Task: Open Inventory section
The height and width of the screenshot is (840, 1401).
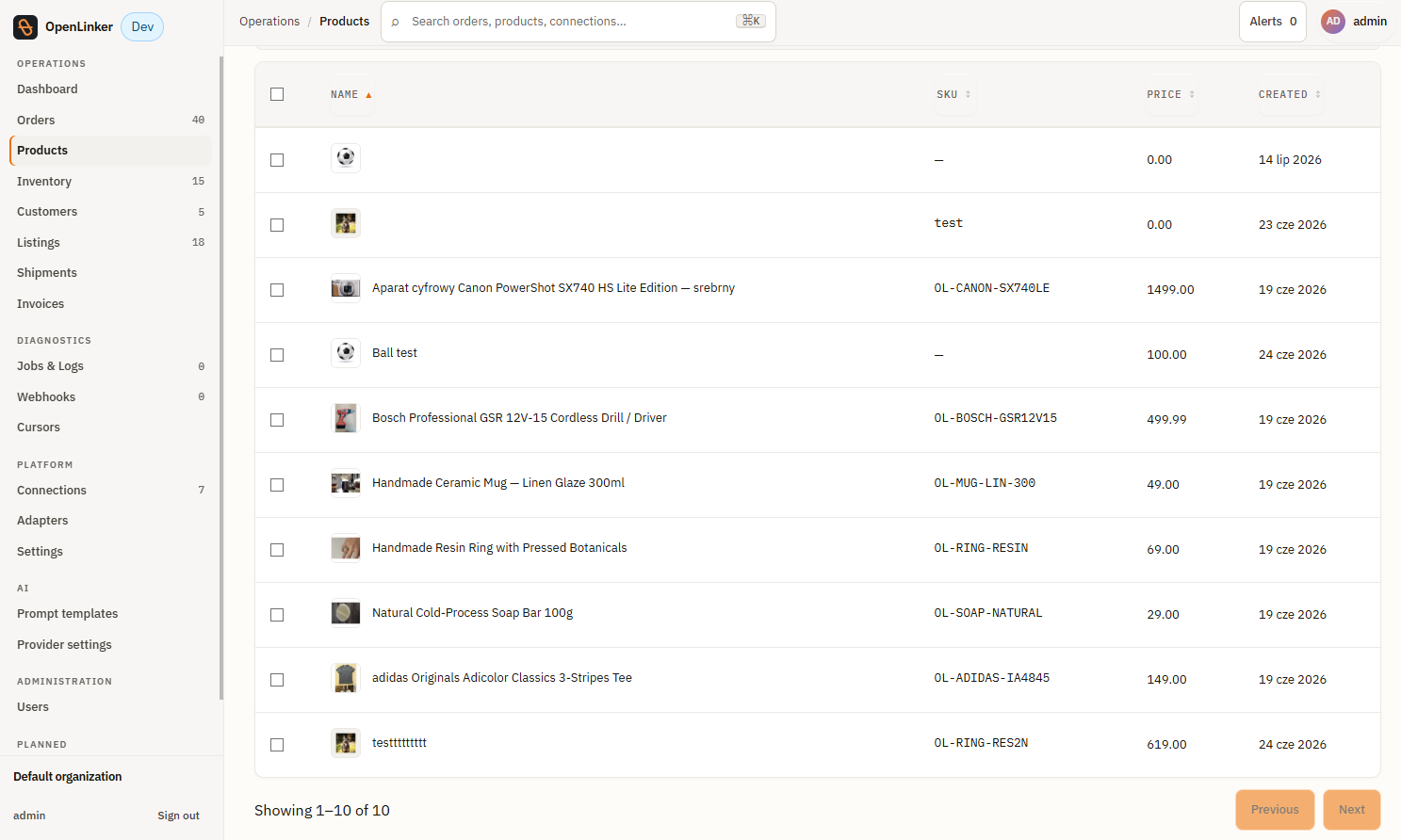Action: coord(111,182)
